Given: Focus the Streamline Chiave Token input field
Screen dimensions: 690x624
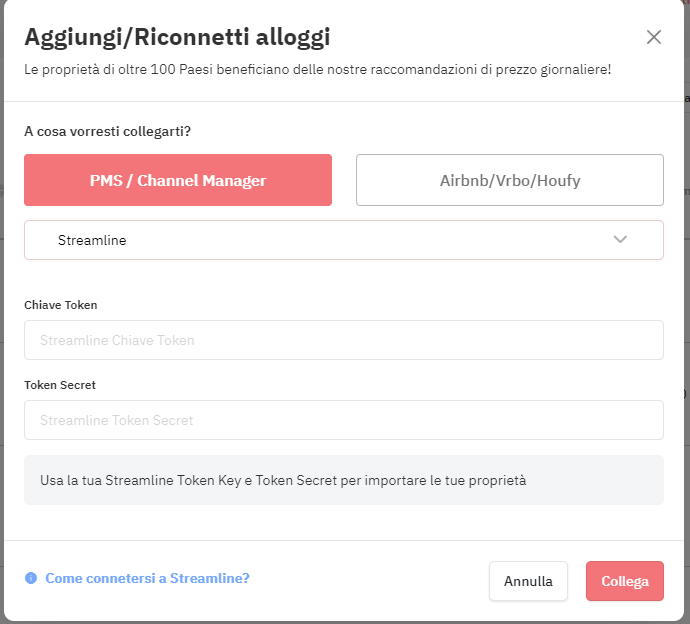Looking at the screenshot, I should tap(344, 340).
